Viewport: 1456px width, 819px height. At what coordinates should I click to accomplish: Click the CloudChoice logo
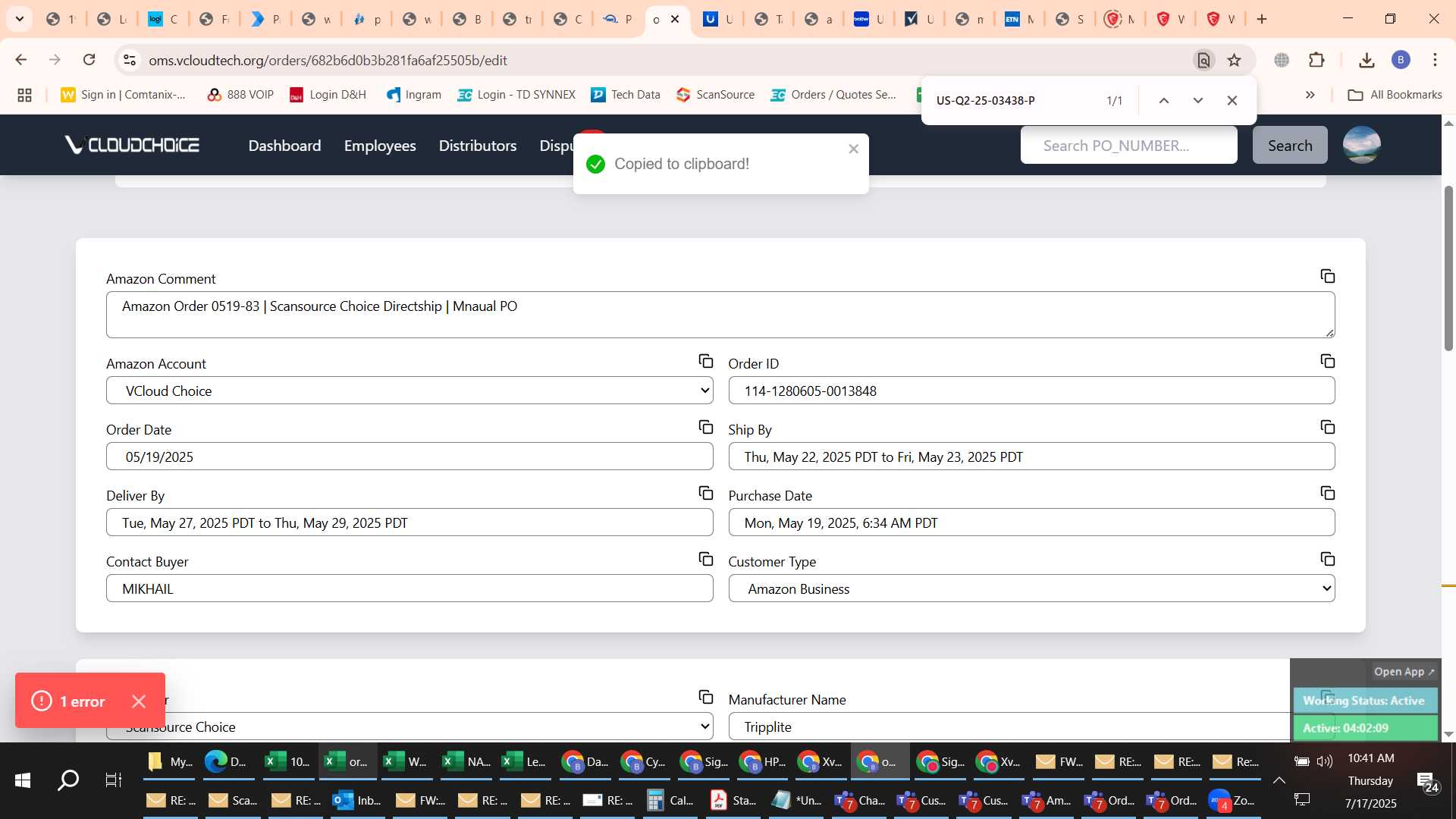[x=132, y=145]
